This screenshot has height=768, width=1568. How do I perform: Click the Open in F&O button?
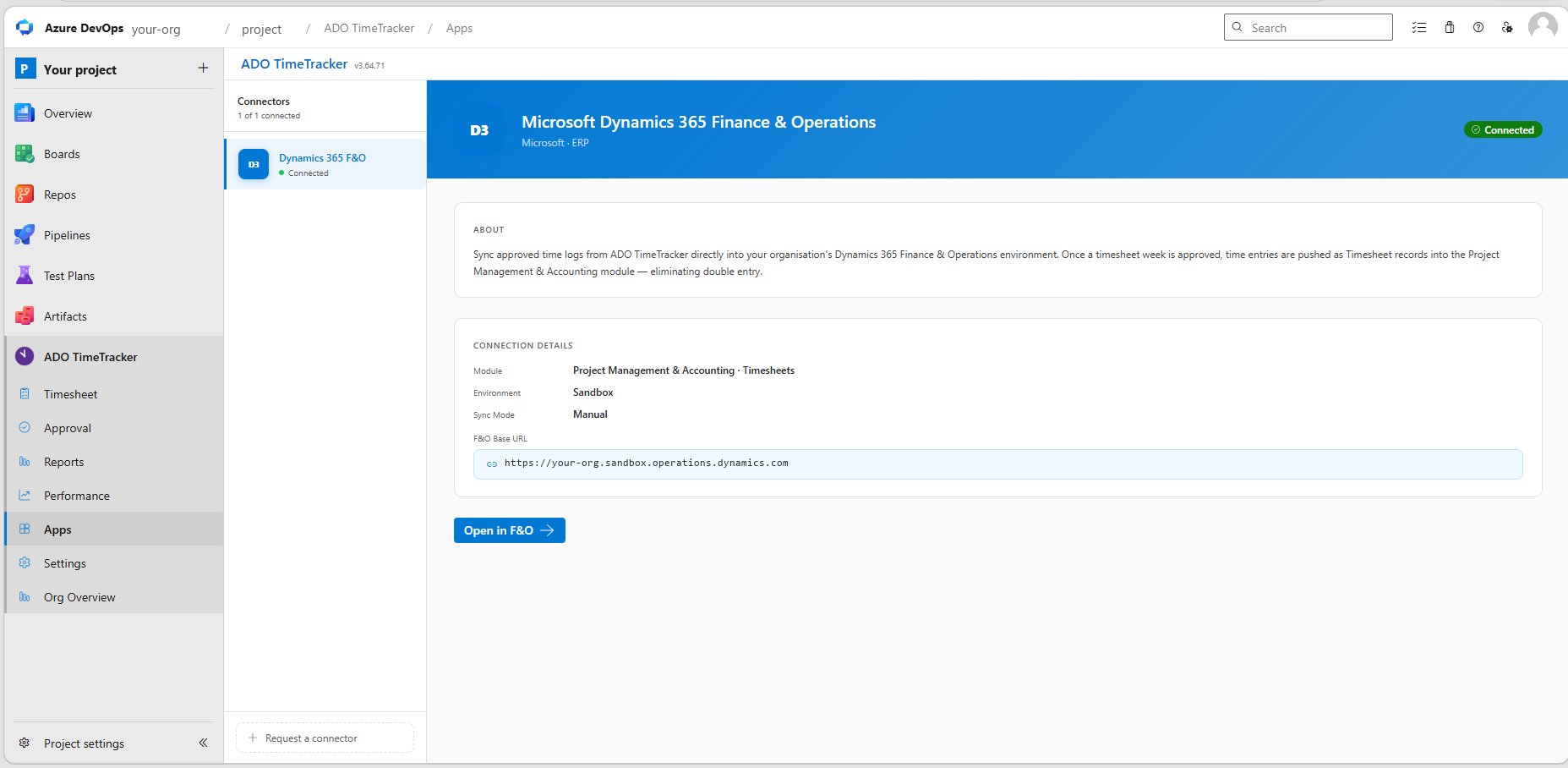point(510,530)
